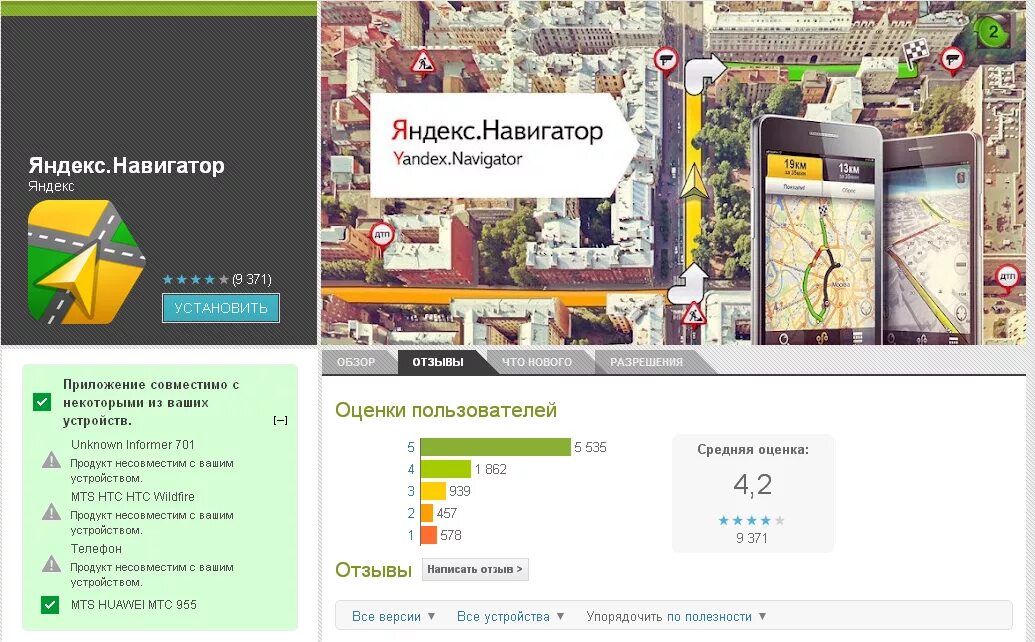Viewport: 1035px width, 642px height.
Task: Click the MTS HTC HTC Wildfire device entry
Action: [x=133, y=496]
